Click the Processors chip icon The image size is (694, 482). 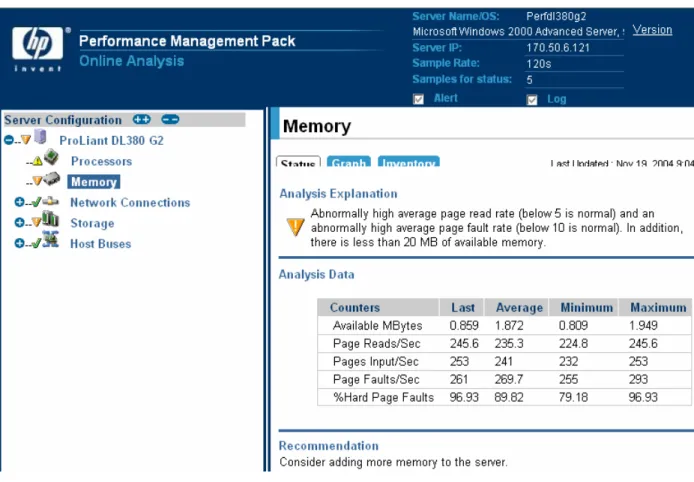pos(51,157)
